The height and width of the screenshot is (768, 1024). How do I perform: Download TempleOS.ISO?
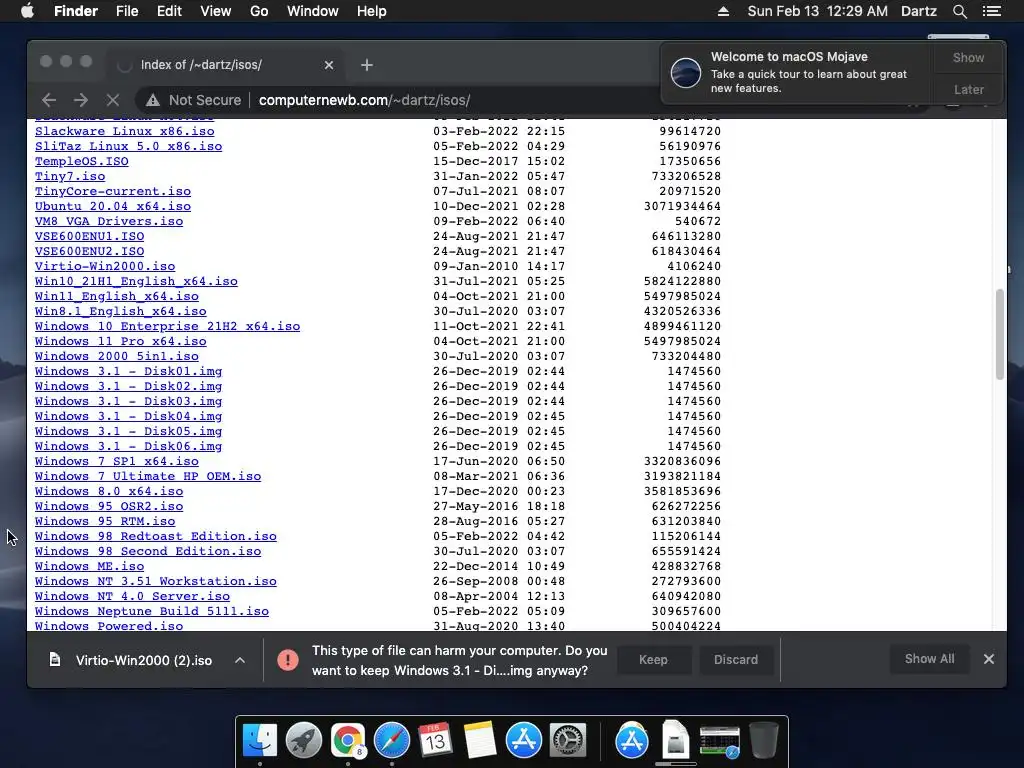click(82, 161)
